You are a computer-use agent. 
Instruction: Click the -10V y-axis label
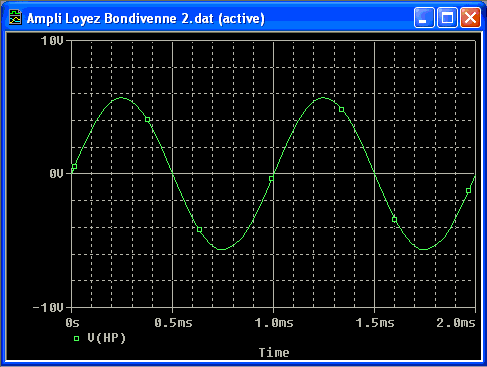coord(48,307)
